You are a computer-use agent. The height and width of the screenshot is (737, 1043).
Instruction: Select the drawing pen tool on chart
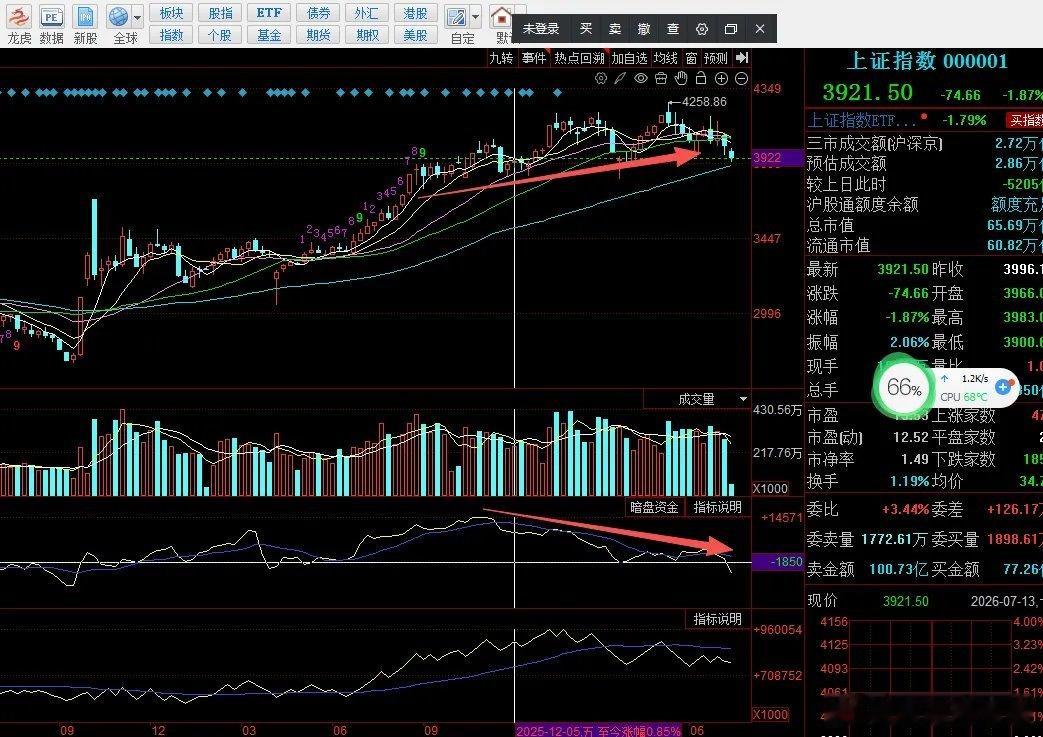pos(620,78)
